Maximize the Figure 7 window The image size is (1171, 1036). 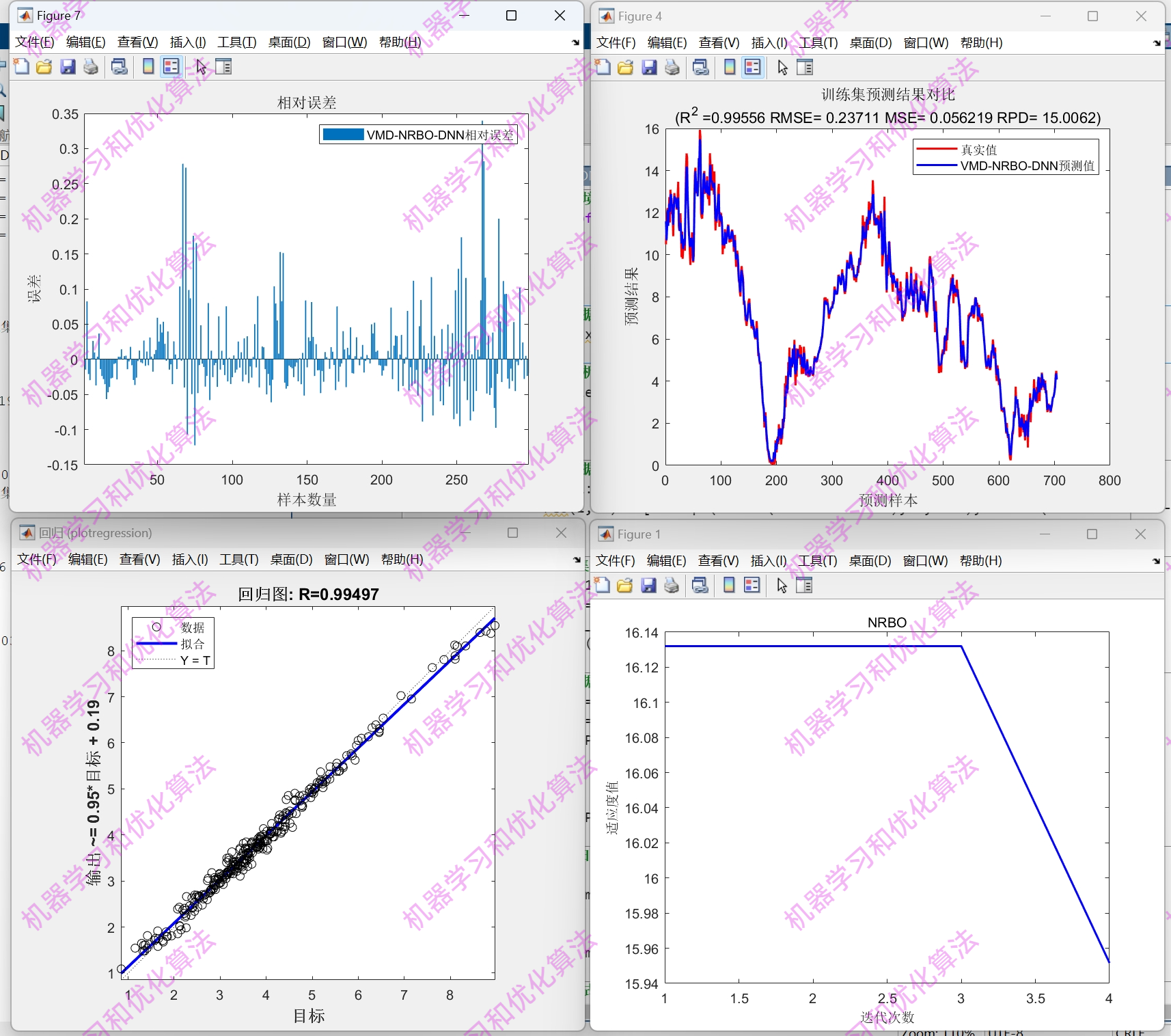point(511,16)
